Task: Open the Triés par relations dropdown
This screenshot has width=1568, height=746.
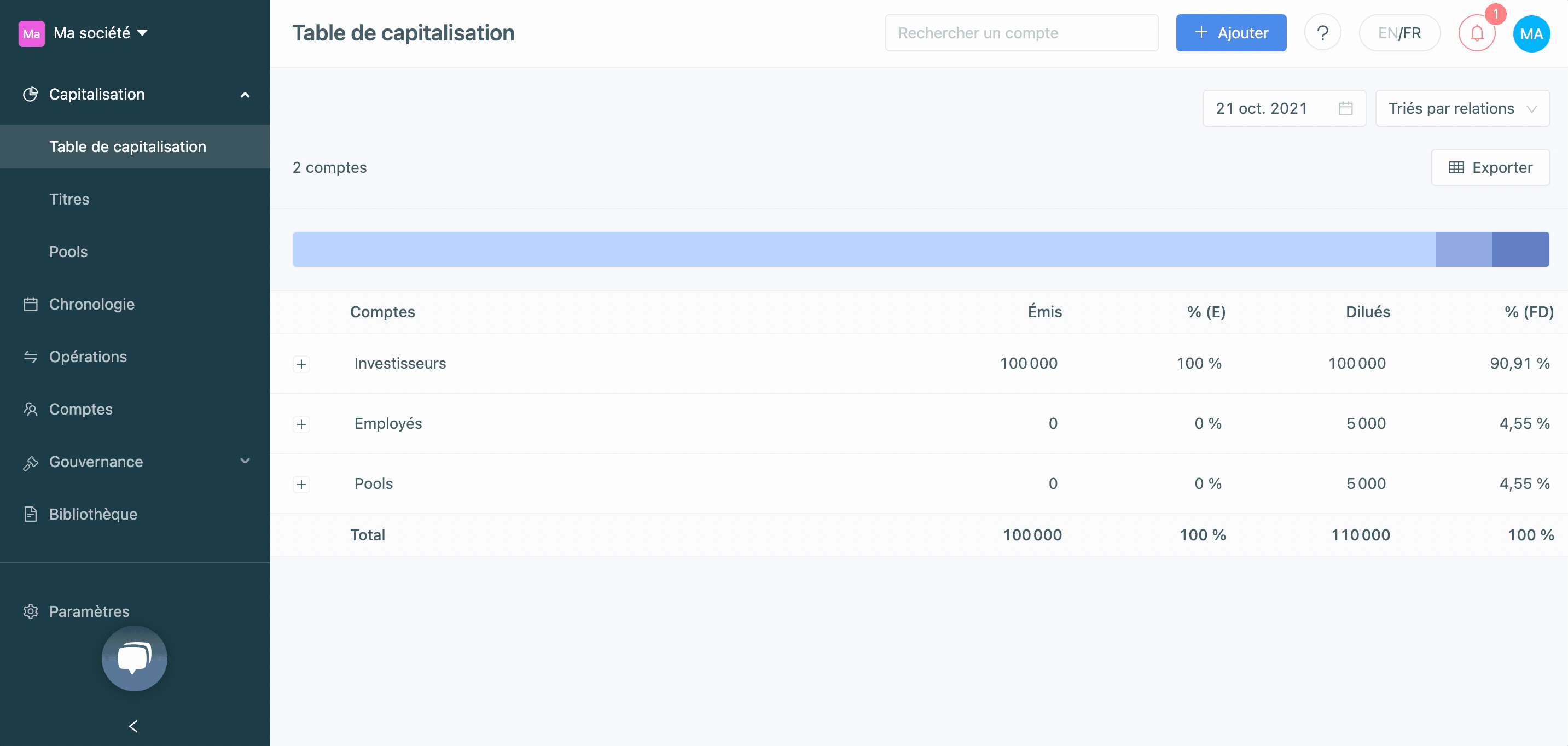Action: point(1463,108)
